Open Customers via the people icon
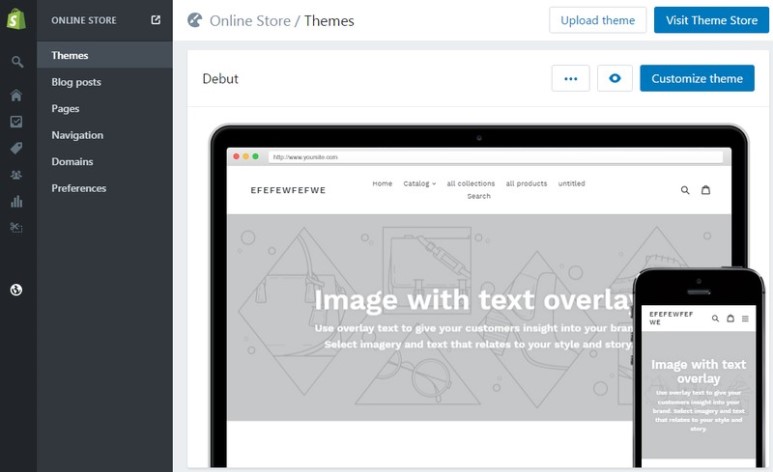773x472 pixels. click(x=17, y=175)
